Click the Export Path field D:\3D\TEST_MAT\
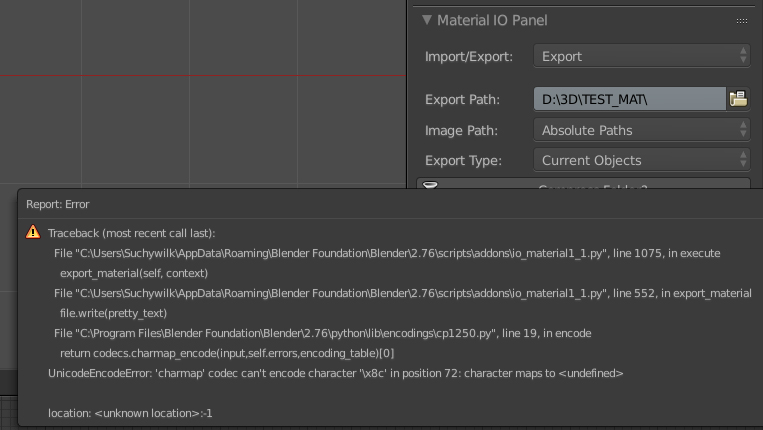Screen dimensions: 763x430 pos(630,99)
